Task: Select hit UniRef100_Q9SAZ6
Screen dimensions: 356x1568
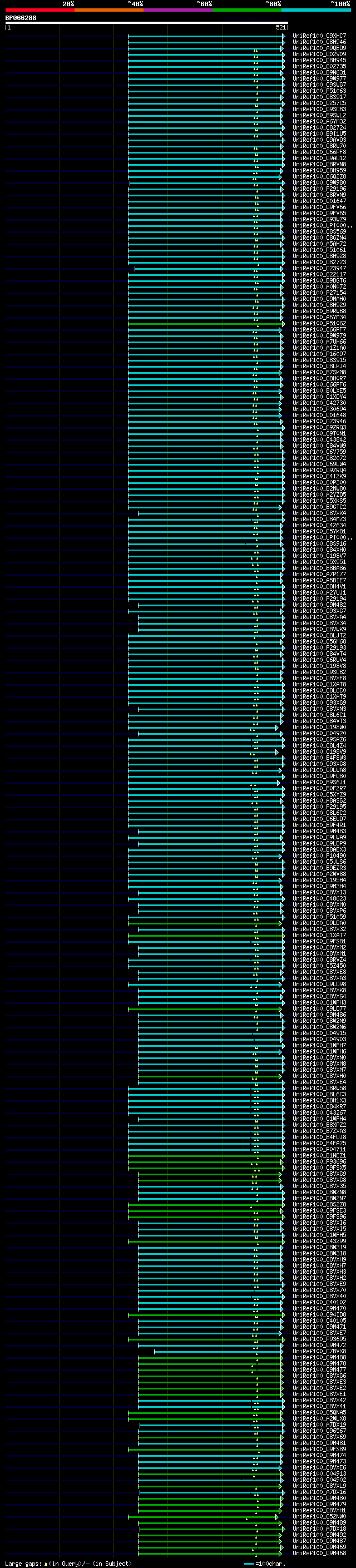Action: 319,739
